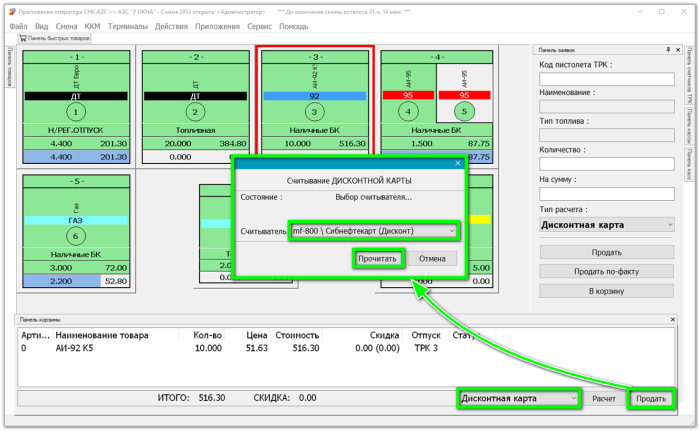Click the blue 92 fuel bar on pump 3
Image resolution: width=700 pixels, height=431 pixels.
315,96
